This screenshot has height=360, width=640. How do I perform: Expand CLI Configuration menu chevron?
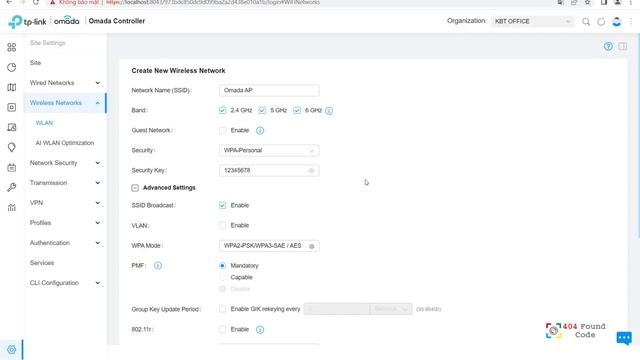coord(98,283)
